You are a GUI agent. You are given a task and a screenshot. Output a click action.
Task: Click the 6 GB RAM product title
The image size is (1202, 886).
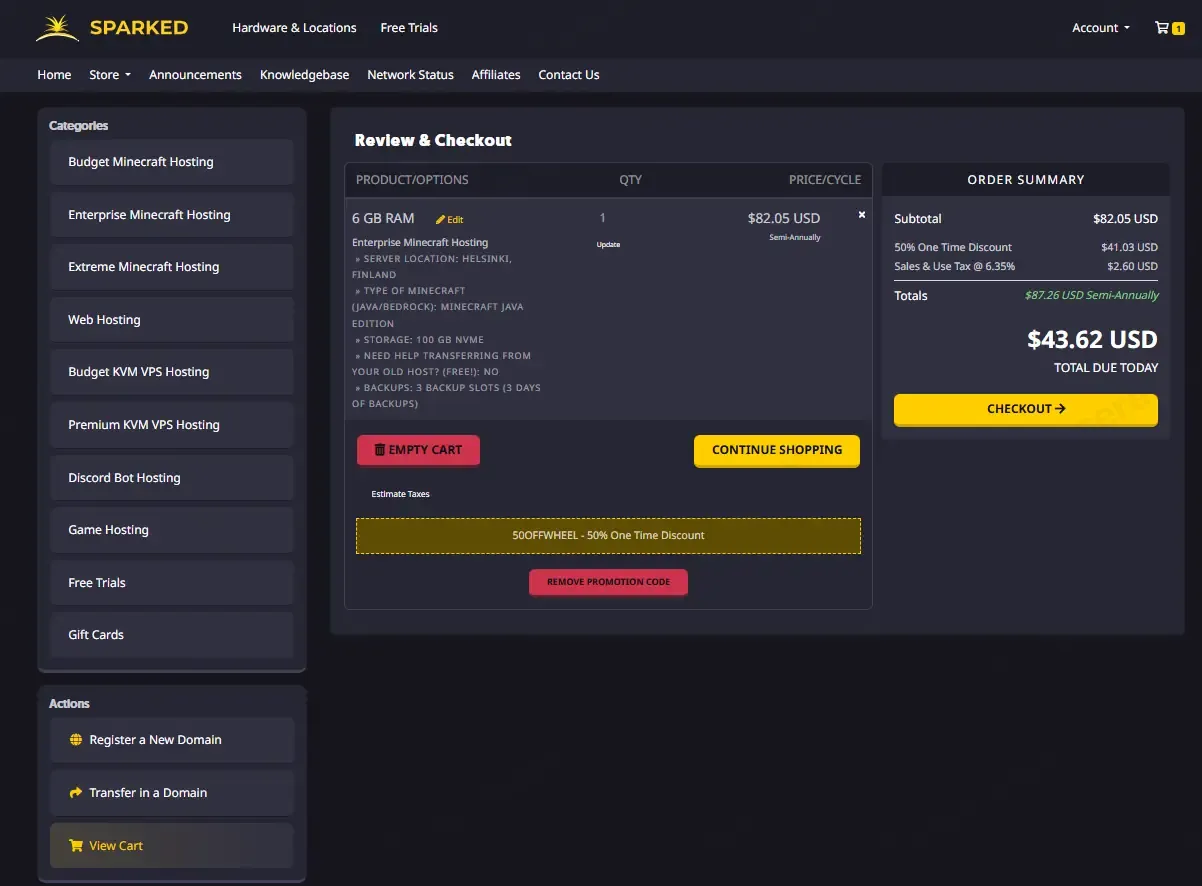(x=383, y=218)
